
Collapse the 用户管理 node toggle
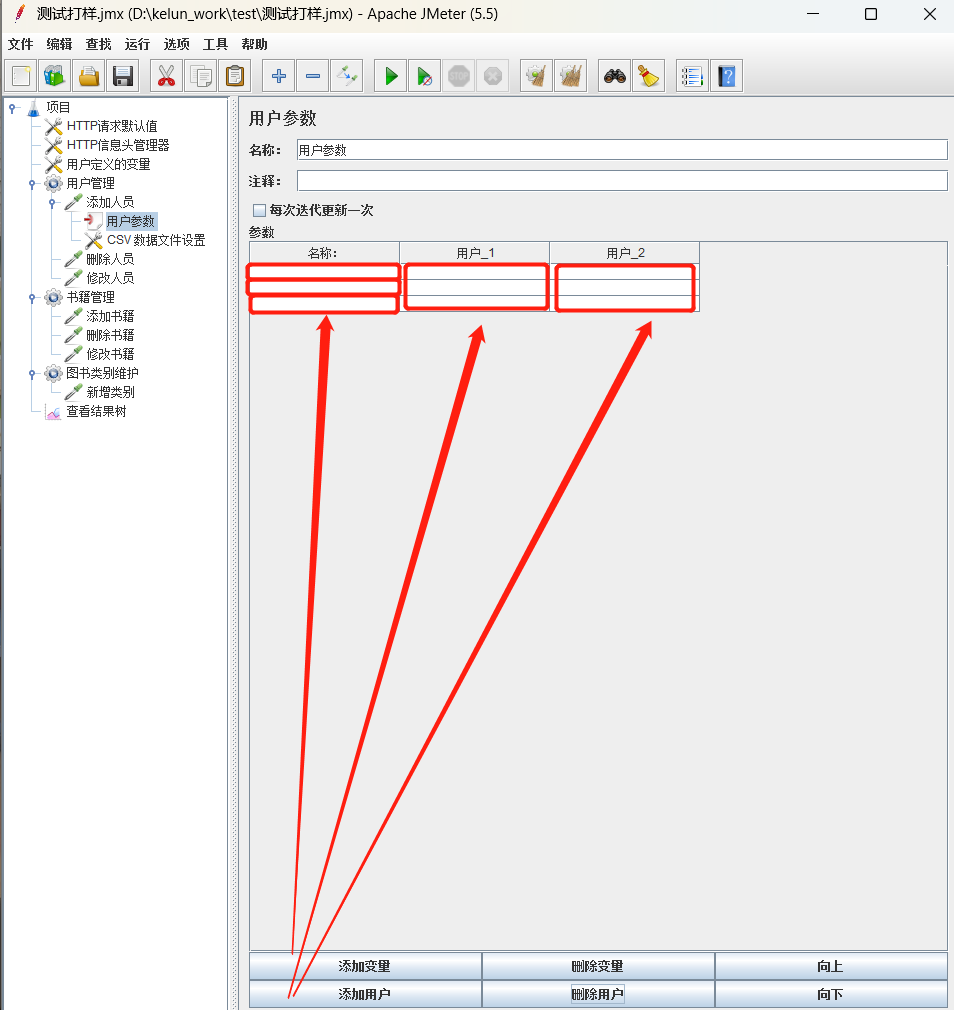pyautogui.click(x=32, y=184)
